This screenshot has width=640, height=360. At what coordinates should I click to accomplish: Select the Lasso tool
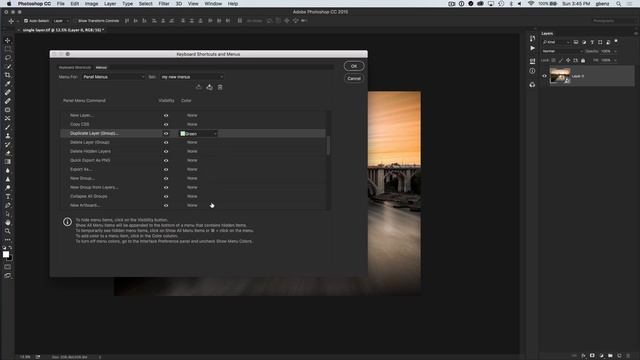coord(7,58)
